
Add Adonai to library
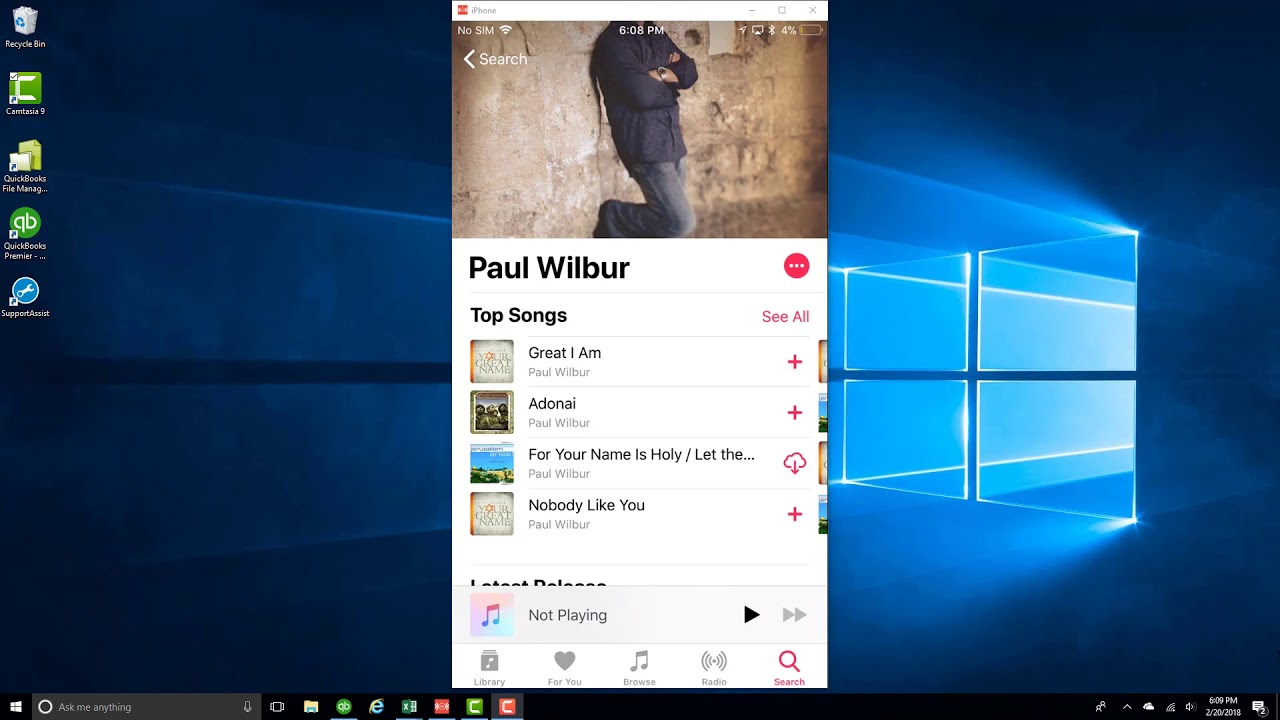(795, 413)
